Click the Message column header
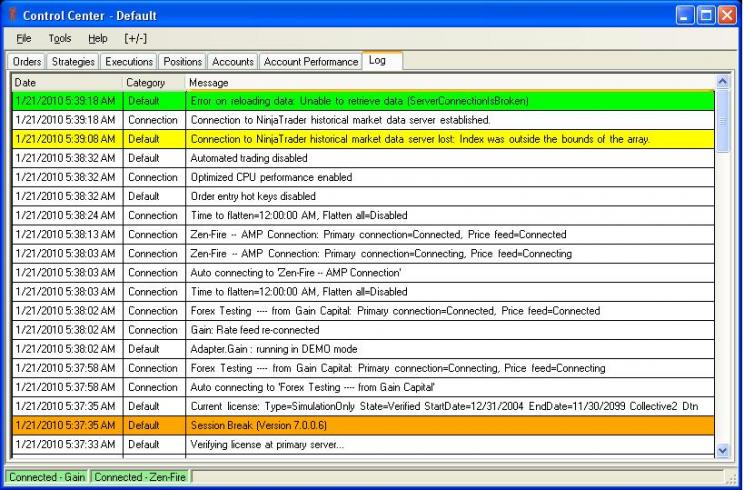This screenshot has height=490, width=744. point(450,83)
